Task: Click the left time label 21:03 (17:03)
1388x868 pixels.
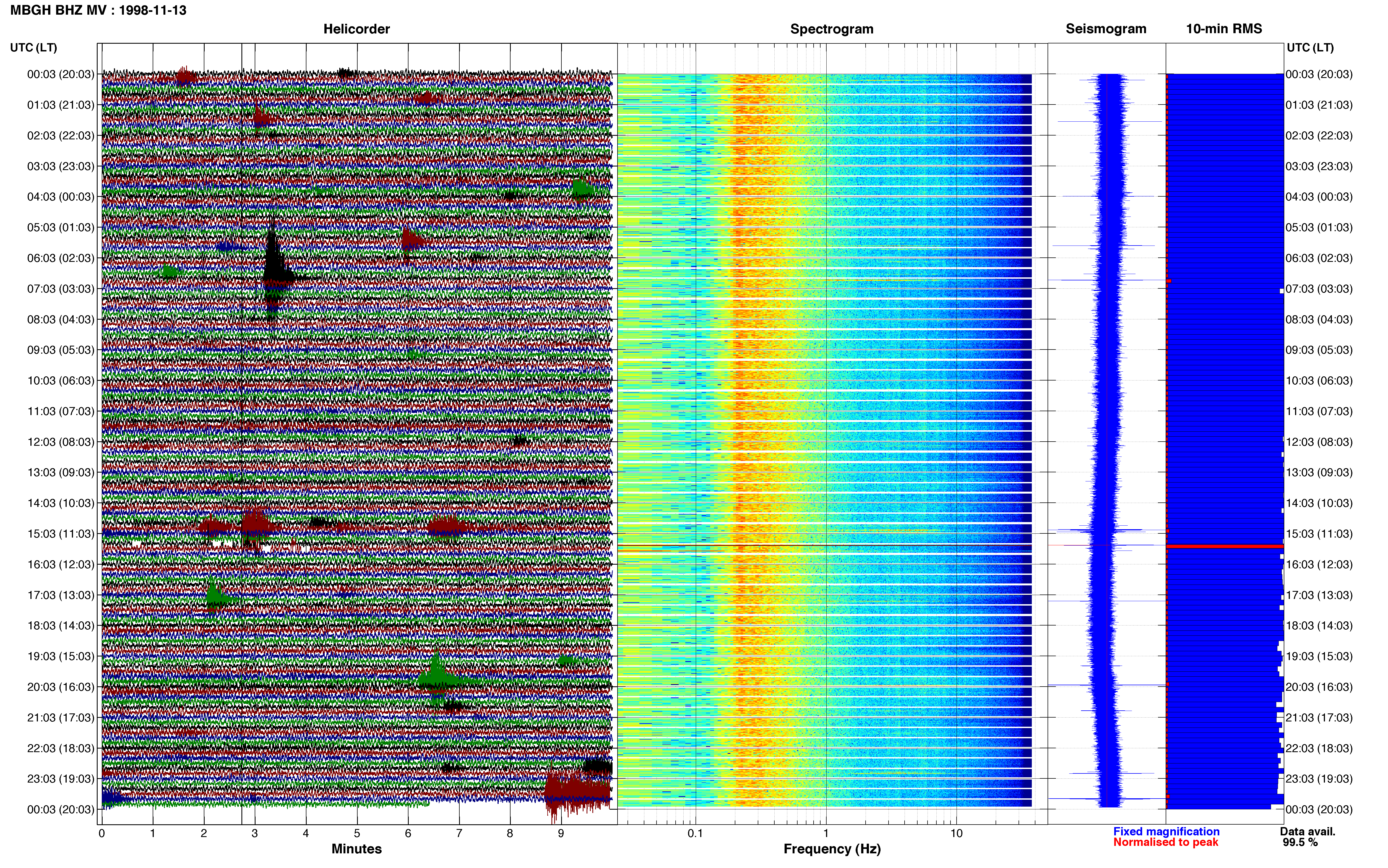Action: [x=61, y=718]
